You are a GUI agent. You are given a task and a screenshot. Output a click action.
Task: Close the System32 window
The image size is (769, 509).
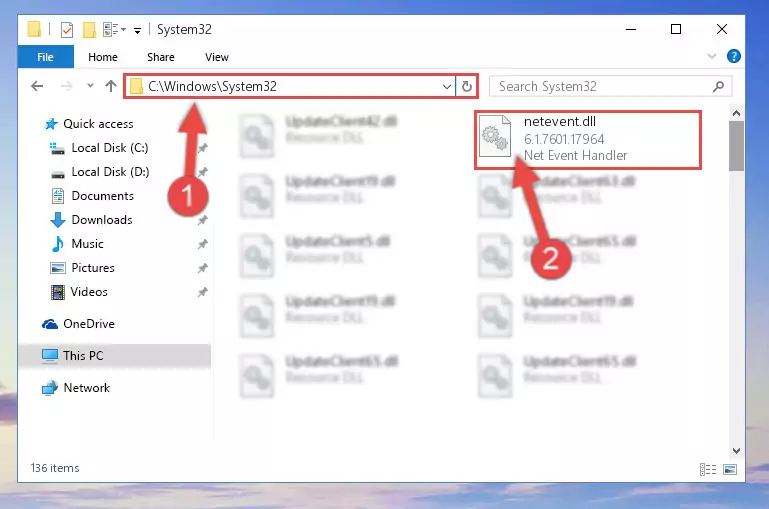(721, 29)
